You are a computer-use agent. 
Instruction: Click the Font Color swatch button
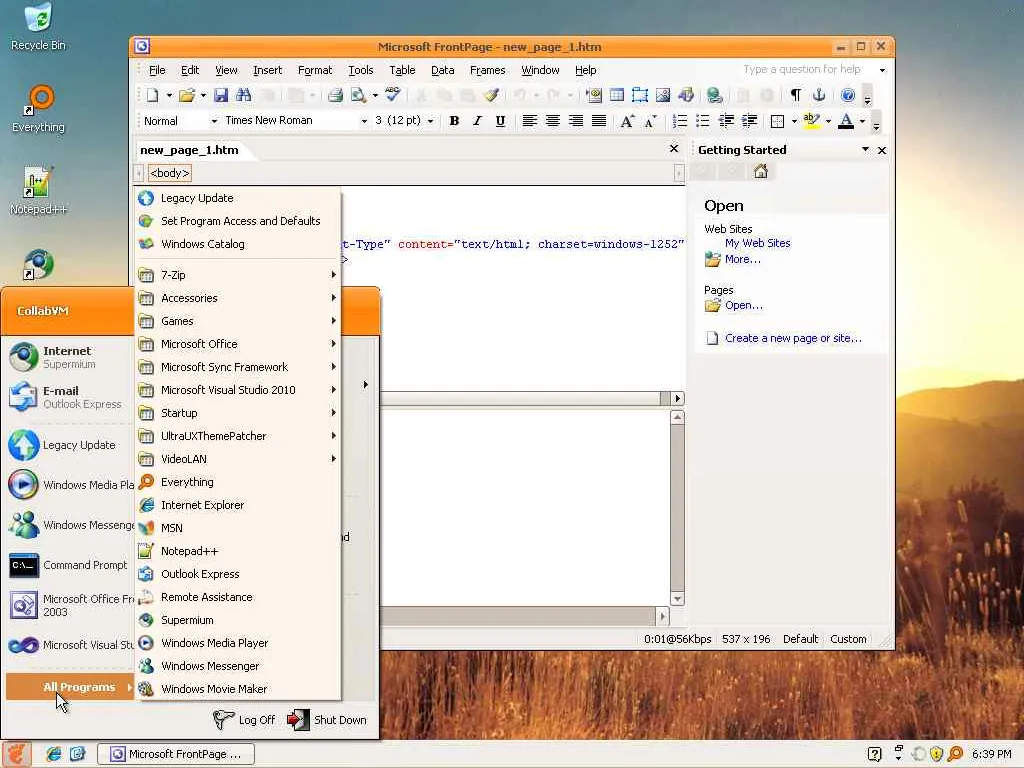coord(846,121)
